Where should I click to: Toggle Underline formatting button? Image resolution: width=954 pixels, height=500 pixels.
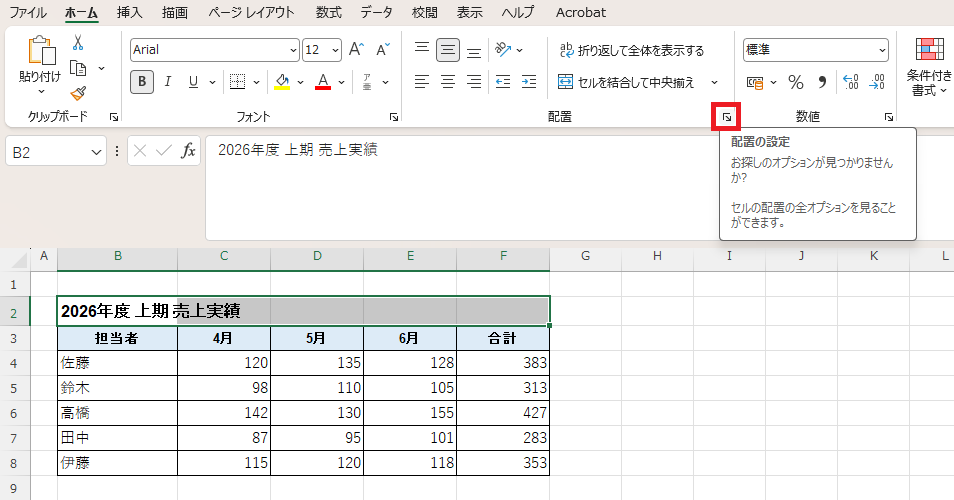point(193,82)
